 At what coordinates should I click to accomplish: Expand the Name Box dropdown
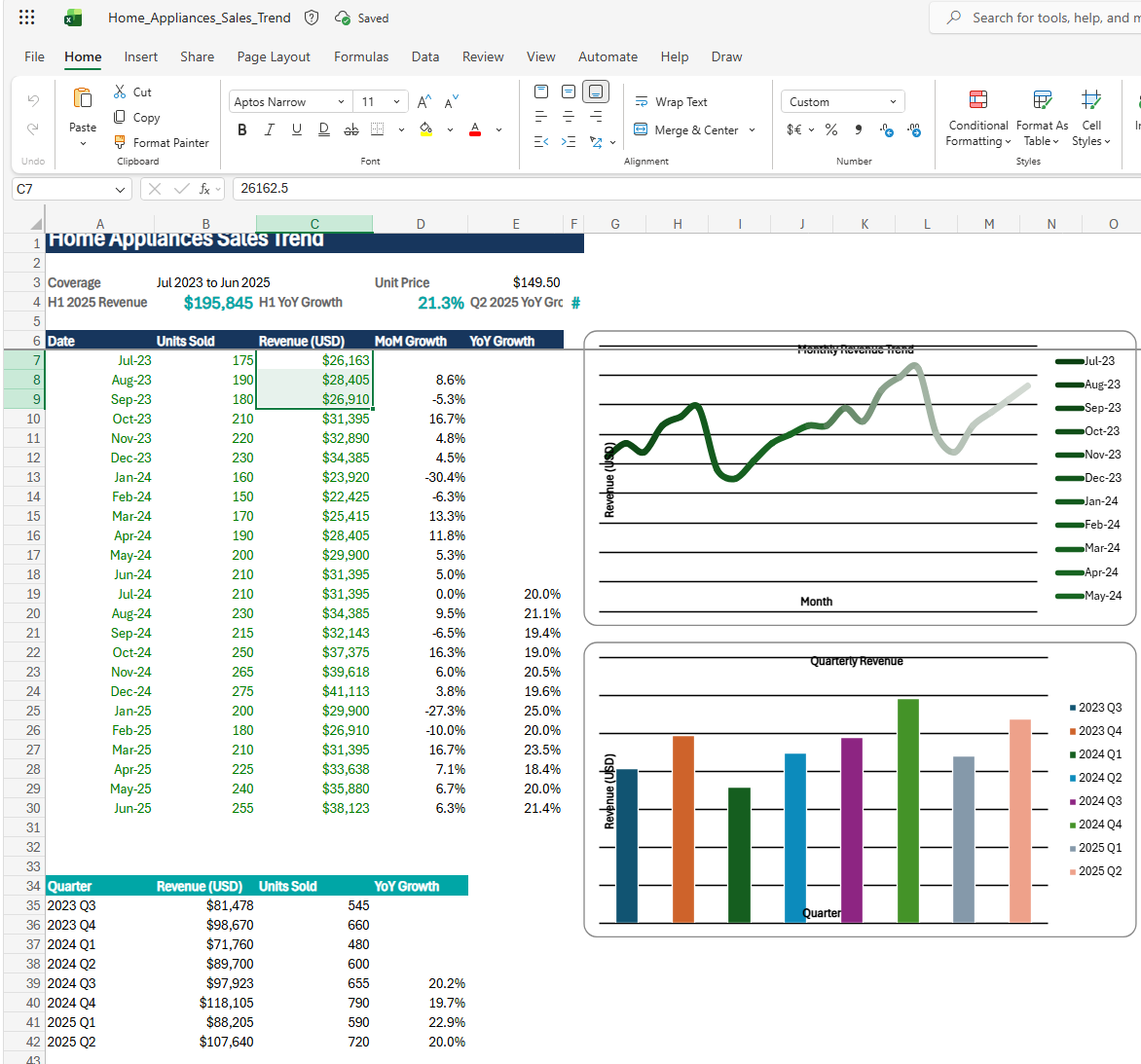(120, 189)
